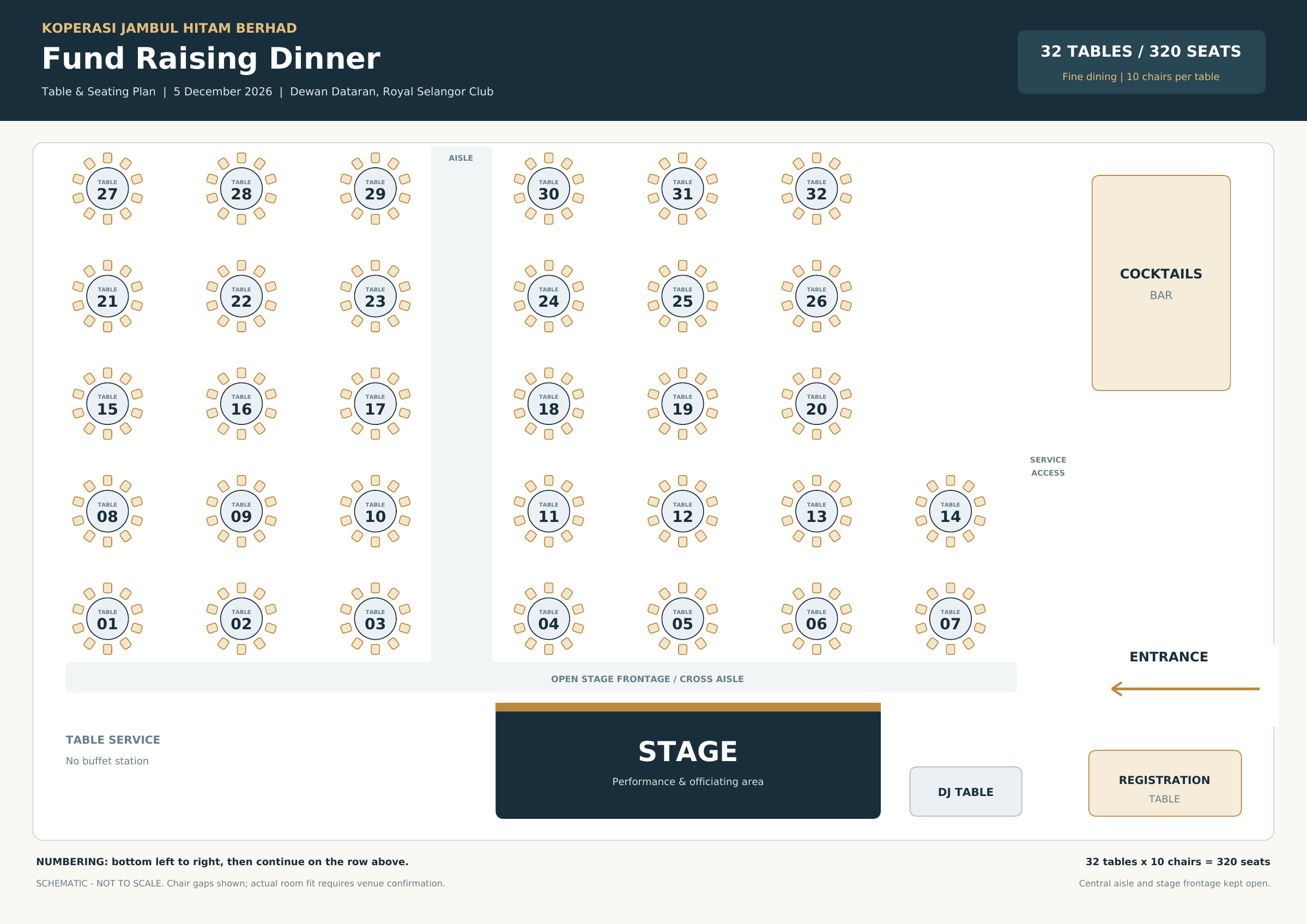Select the Registration Table box
This screenshot has width=1307, height=924.
[x=1165, y=783]
